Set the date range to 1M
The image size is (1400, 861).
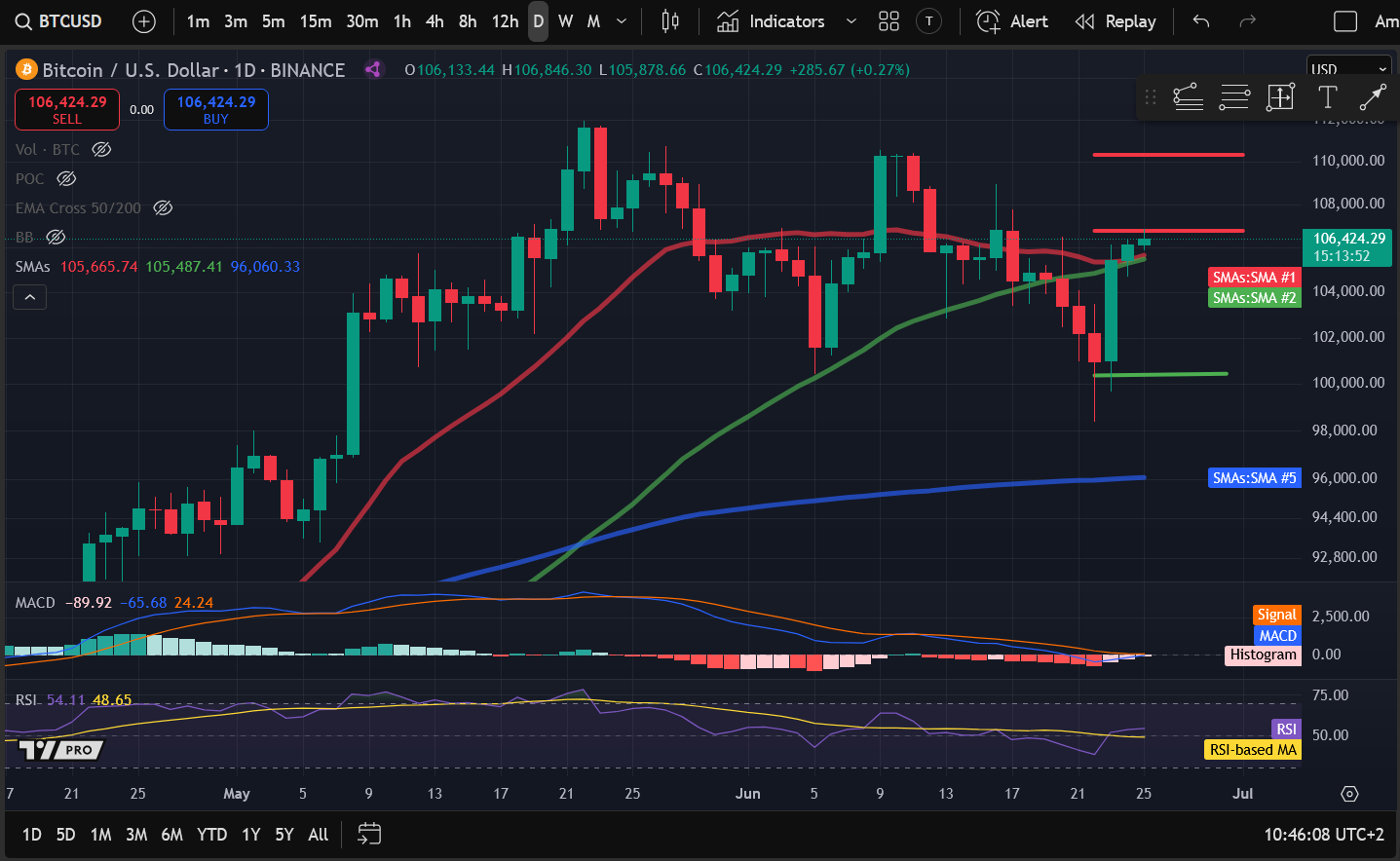click(x=100, y=835)
